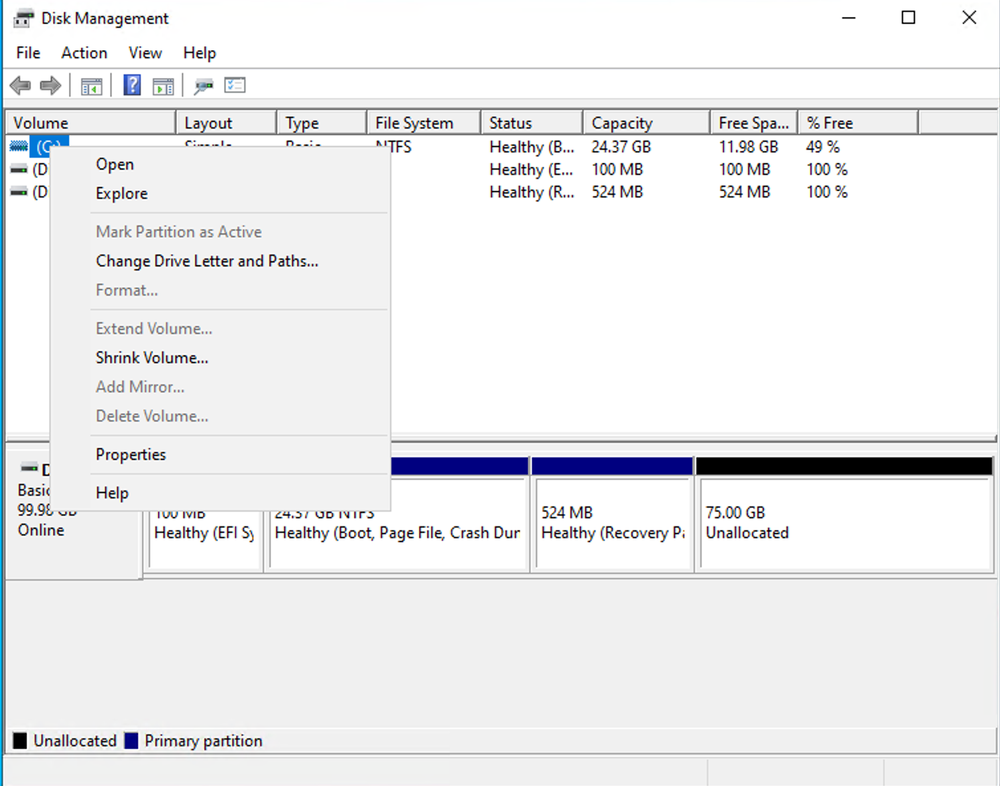Toggle the Show/Hide Console Tree icon
1000x786 pixels.
point(92,85)
